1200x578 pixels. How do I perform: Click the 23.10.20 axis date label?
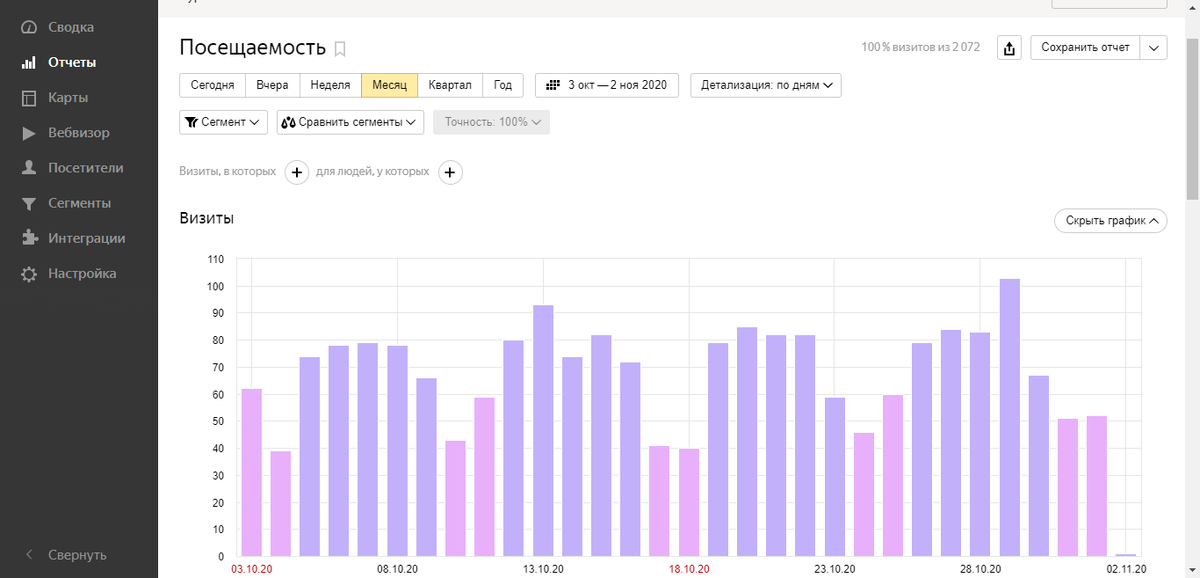(x=835, y=568)
